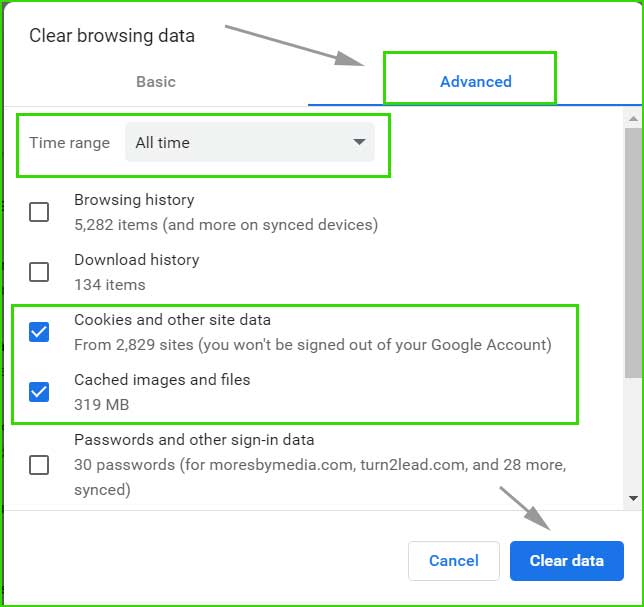Click the scrollbar down arrow

tap(633, 499)
